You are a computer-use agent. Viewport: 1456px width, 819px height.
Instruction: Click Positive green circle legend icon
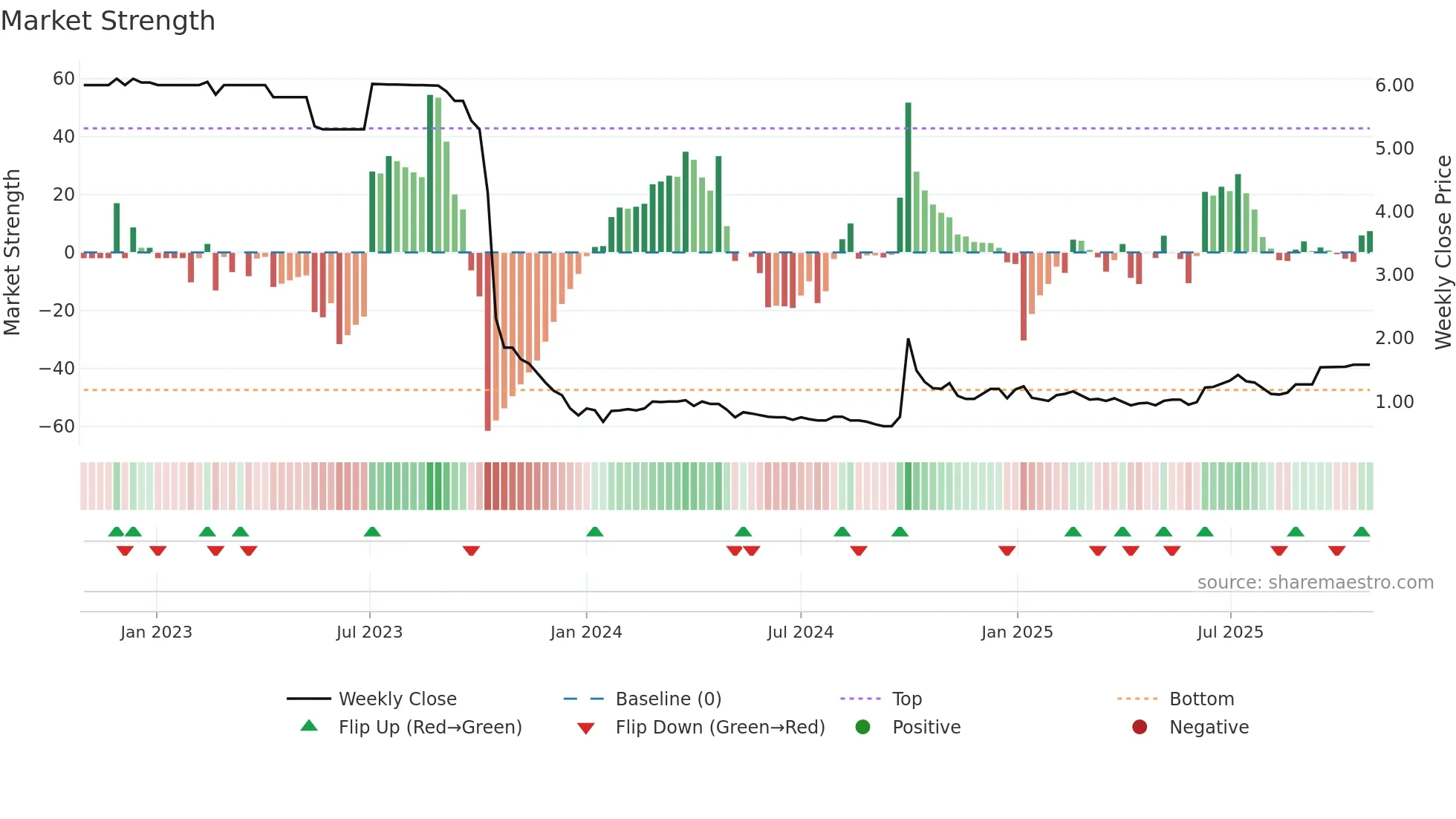pos(862,727)
